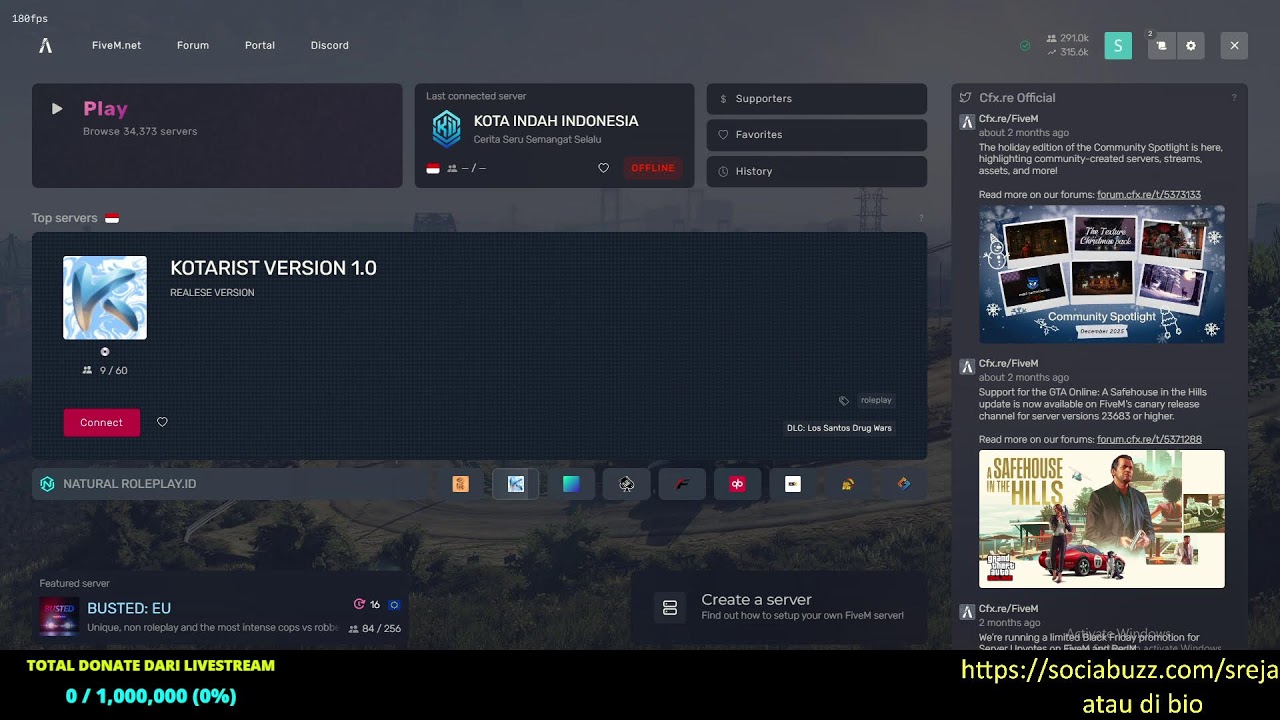Open the Discord menu link
The width and height of the screenshot is (1280, 720).
(330, 45)
